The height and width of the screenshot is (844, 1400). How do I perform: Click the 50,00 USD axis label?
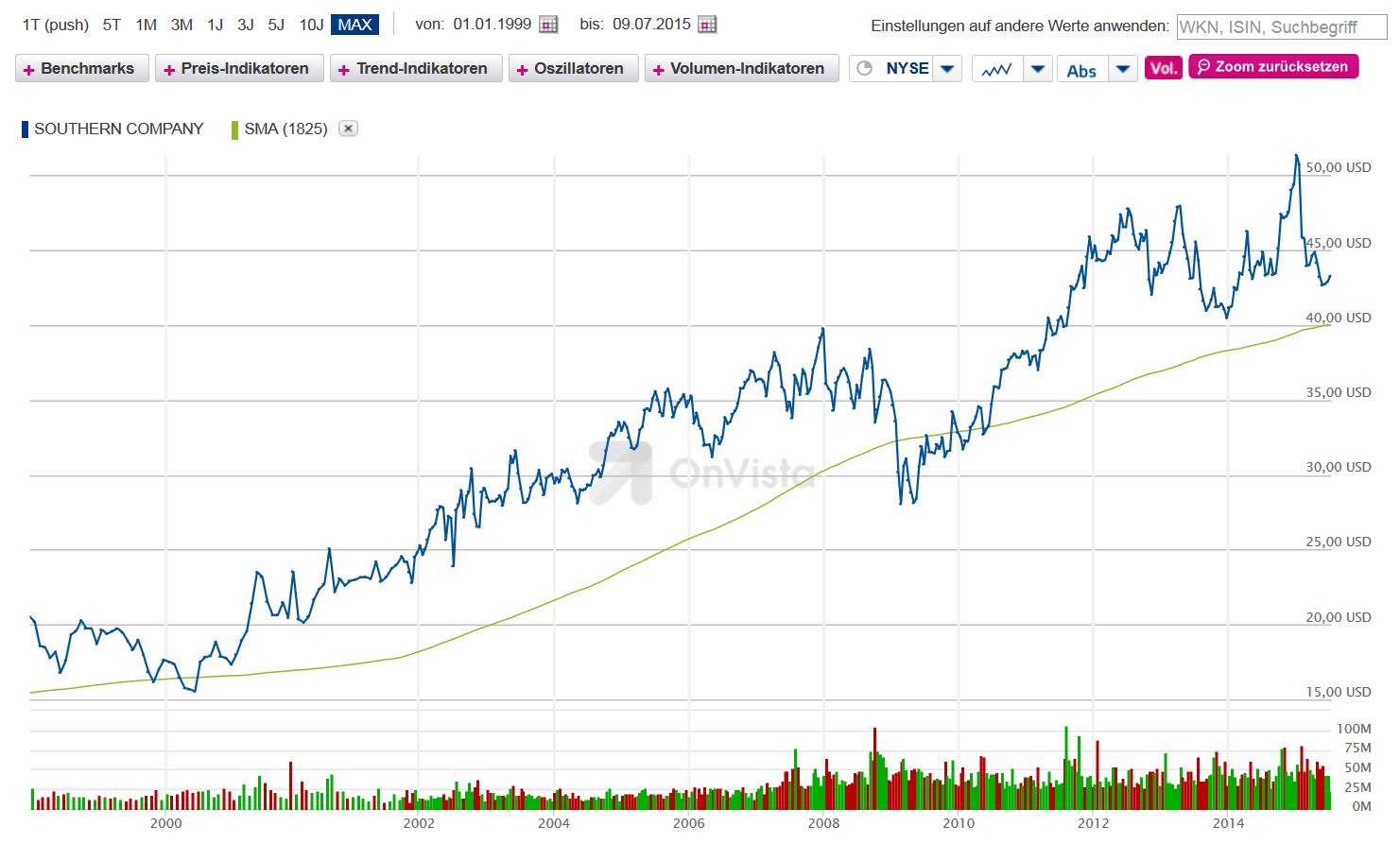click(x=1338, y=167)
